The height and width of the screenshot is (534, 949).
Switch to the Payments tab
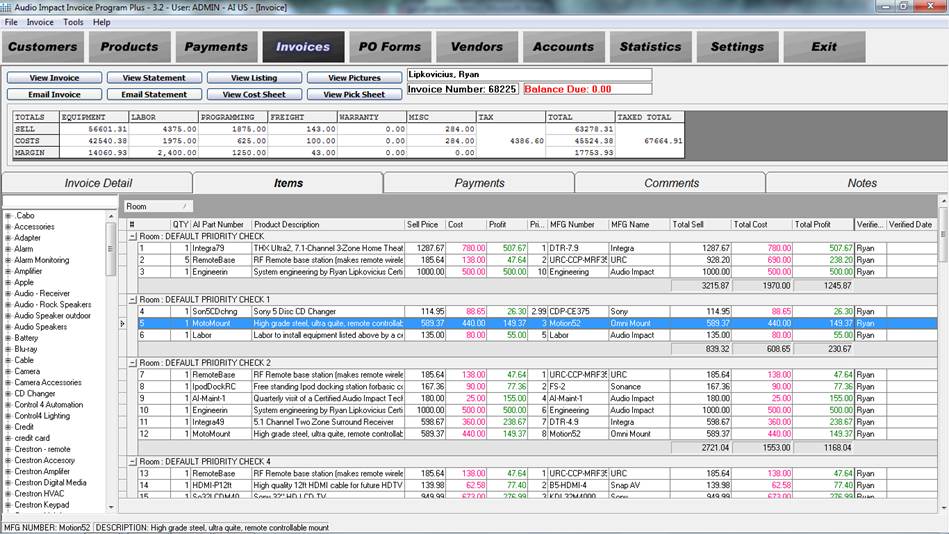coord(479,183)
